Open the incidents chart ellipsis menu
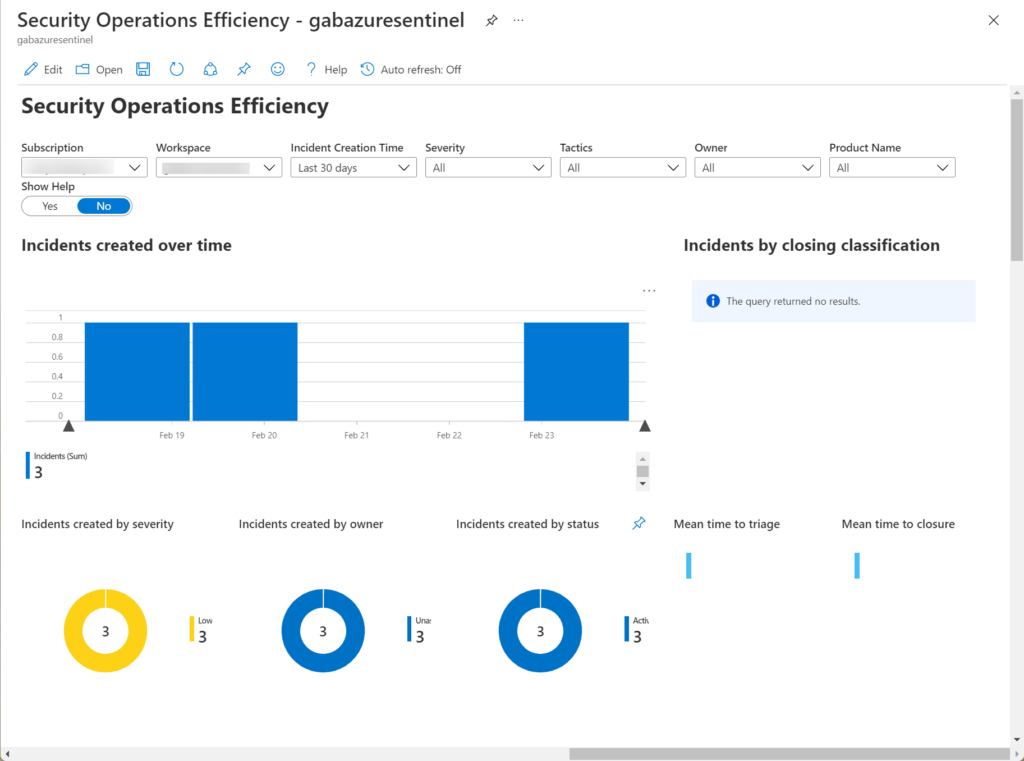The image size is (1024, 761). [648, 291]
